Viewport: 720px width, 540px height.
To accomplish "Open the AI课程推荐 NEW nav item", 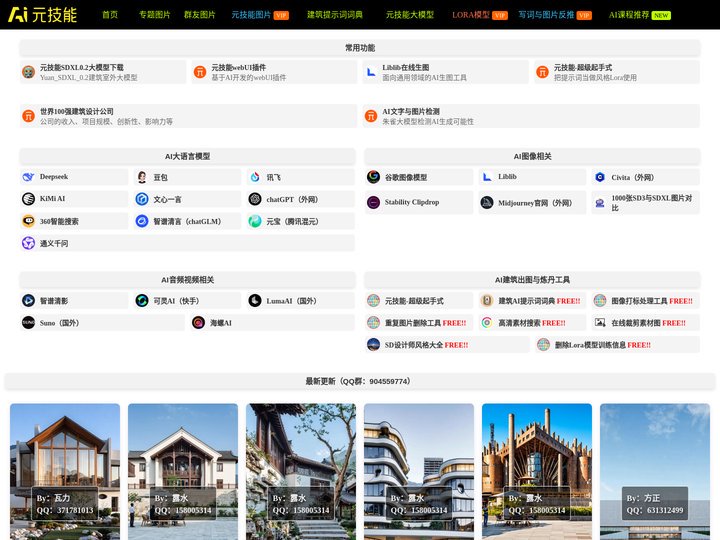I will click(x=640, y=15).
